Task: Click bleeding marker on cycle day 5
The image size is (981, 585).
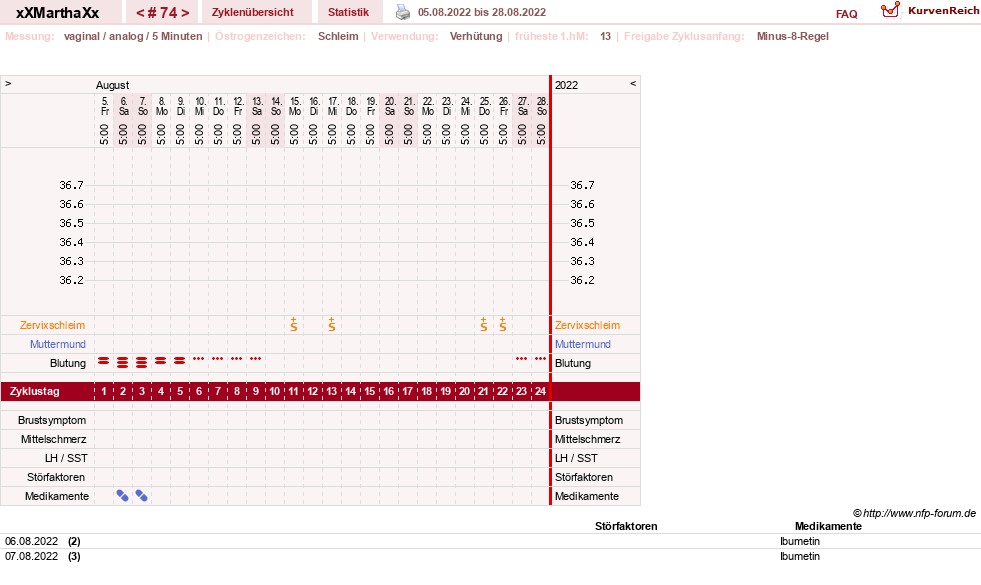Action: click(x=180, y=361)
